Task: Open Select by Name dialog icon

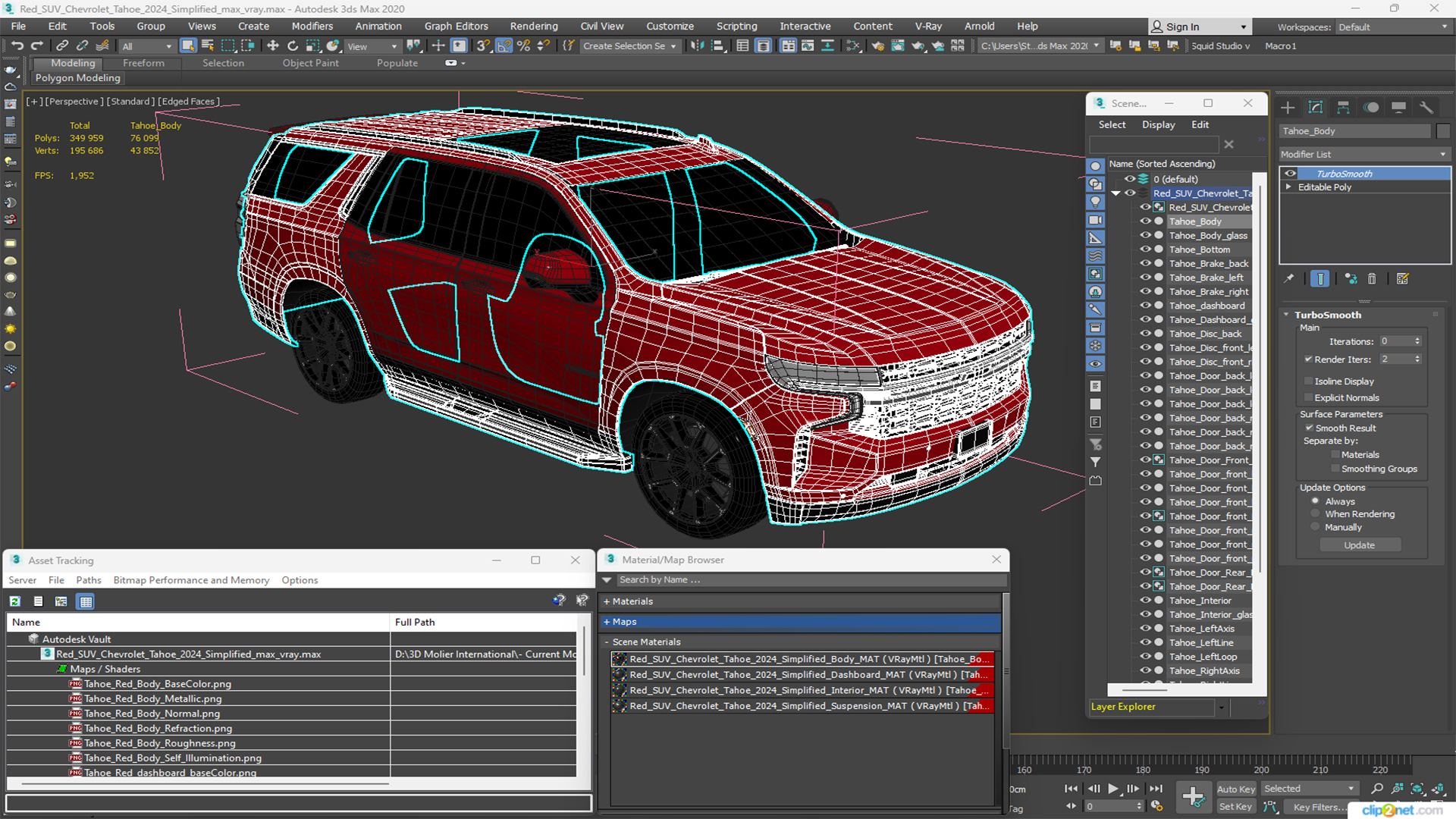Action: [x=208, y=46]
